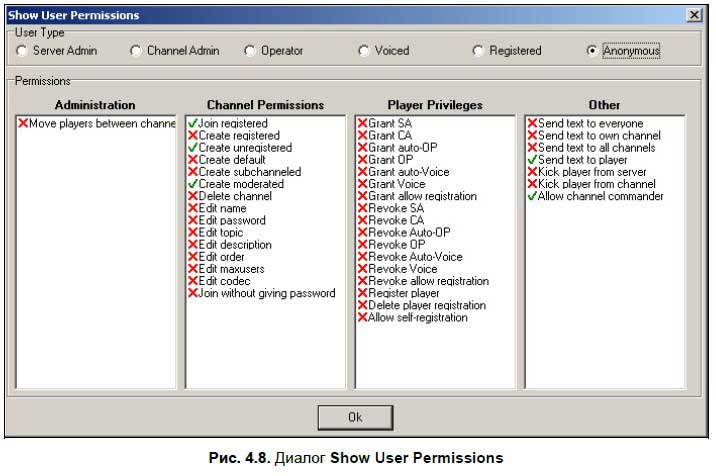
Task: Click red X next to Grant SA
Action: click(363, 124)
